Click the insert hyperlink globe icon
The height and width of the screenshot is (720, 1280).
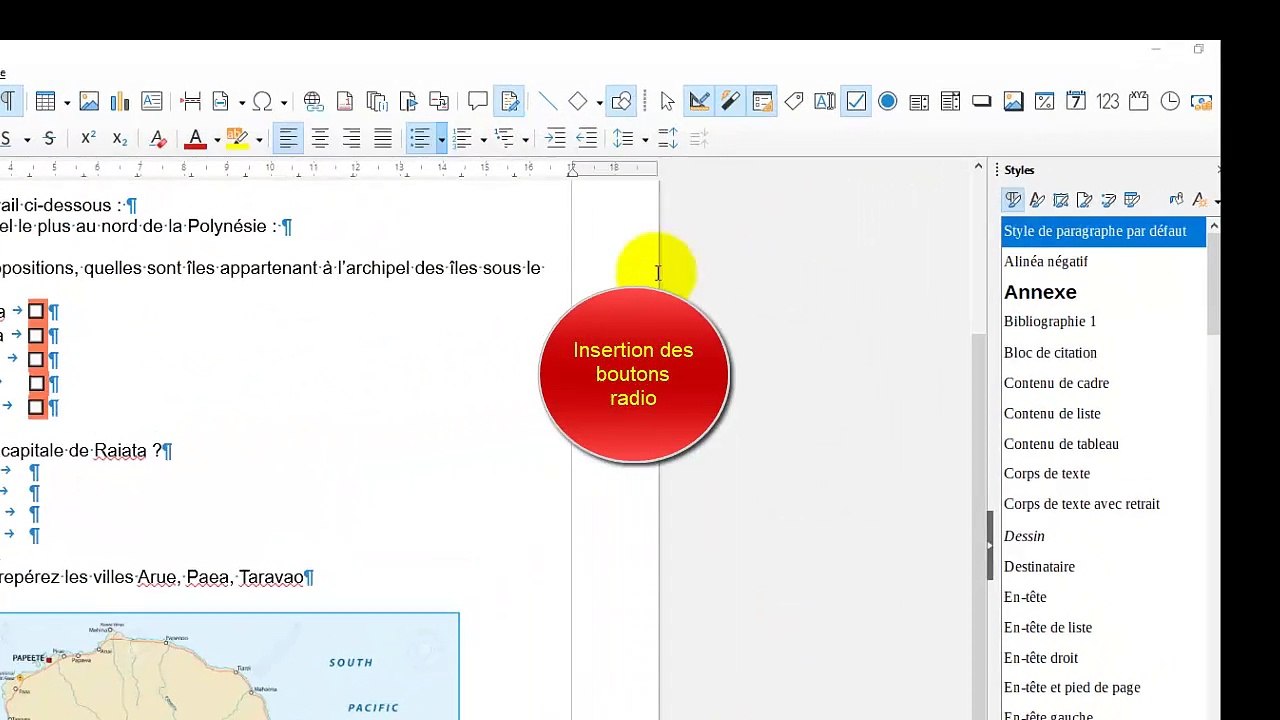coord(313,101)
